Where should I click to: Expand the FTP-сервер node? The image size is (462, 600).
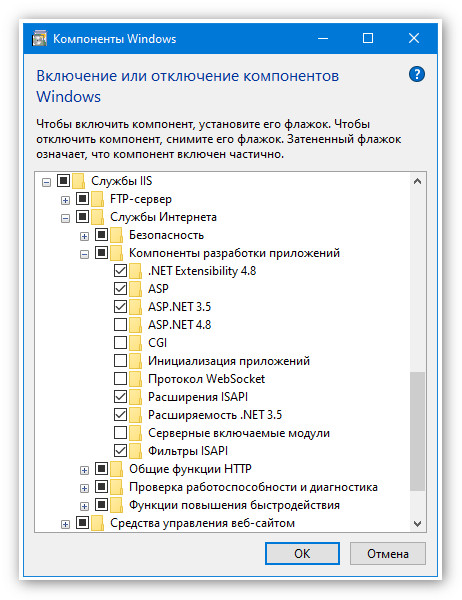[x=65, y=200]
